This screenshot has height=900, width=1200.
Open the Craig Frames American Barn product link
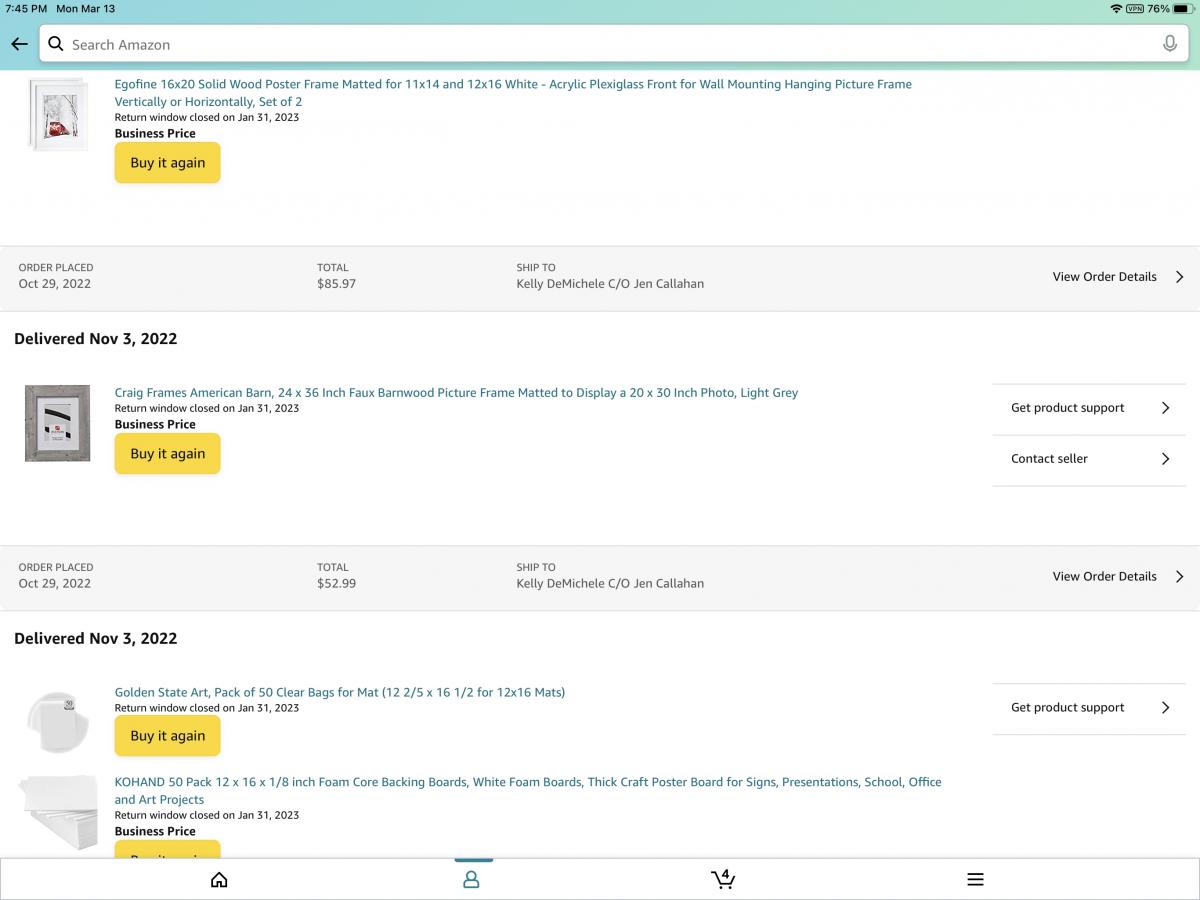click(x=456, y=393)
